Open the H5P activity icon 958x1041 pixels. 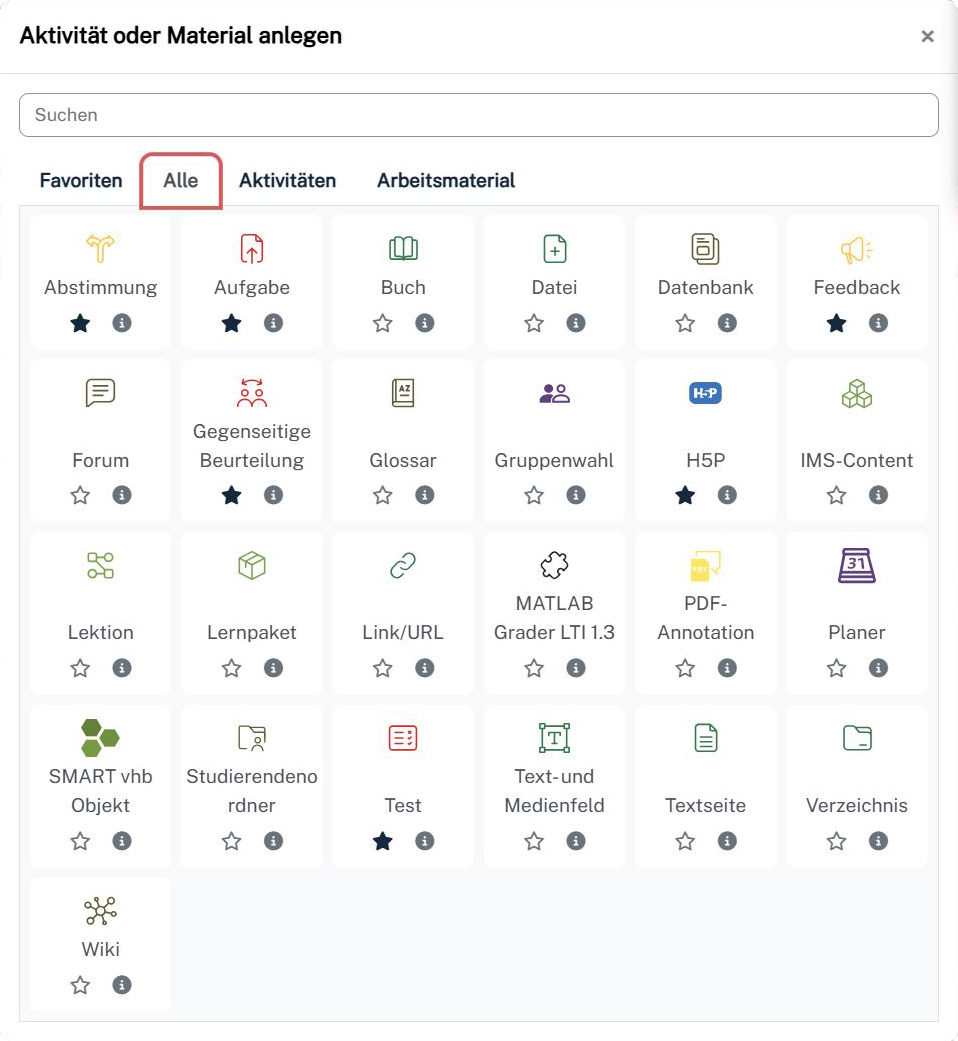coord(705,393)
